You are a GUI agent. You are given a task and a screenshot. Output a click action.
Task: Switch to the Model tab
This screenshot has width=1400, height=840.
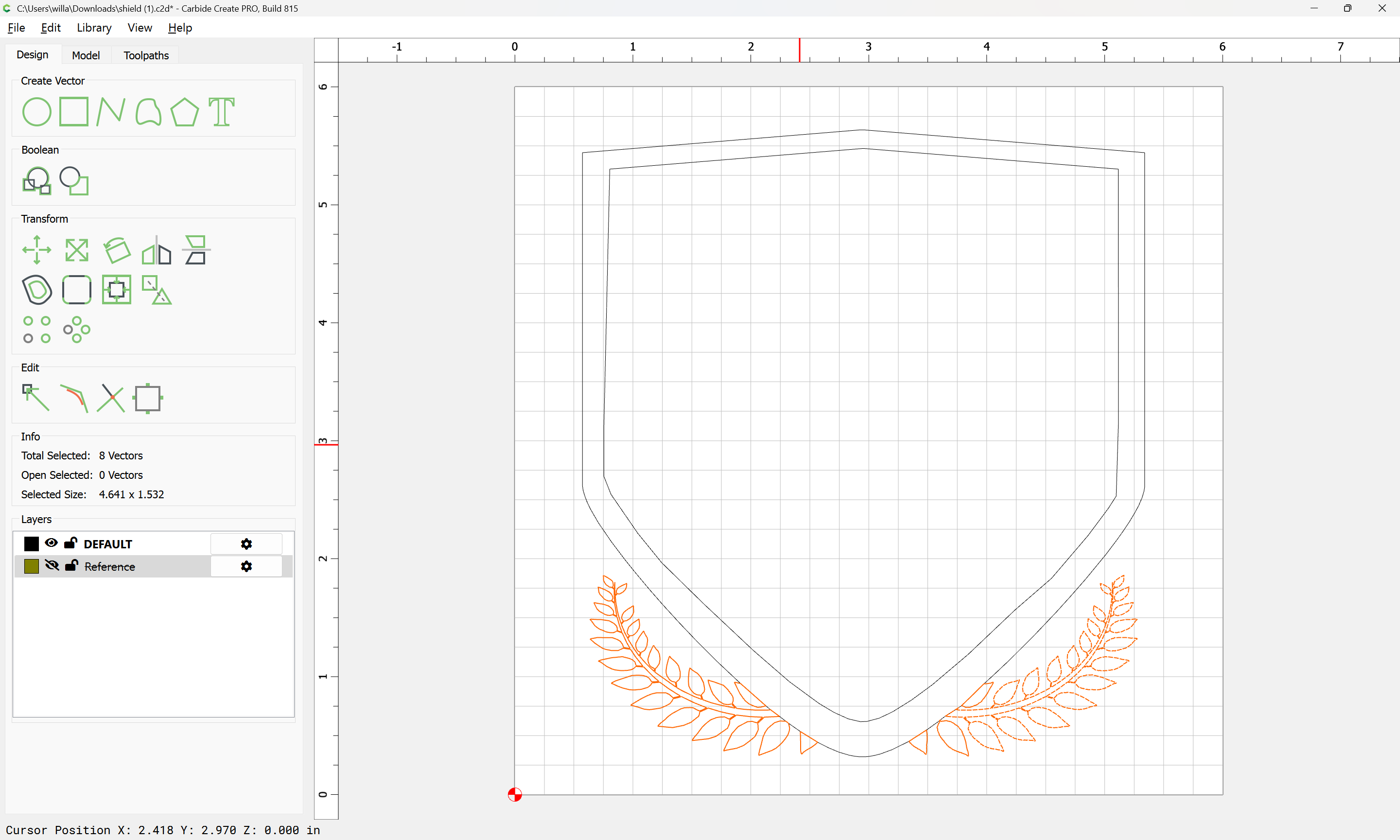click(86, 55)
